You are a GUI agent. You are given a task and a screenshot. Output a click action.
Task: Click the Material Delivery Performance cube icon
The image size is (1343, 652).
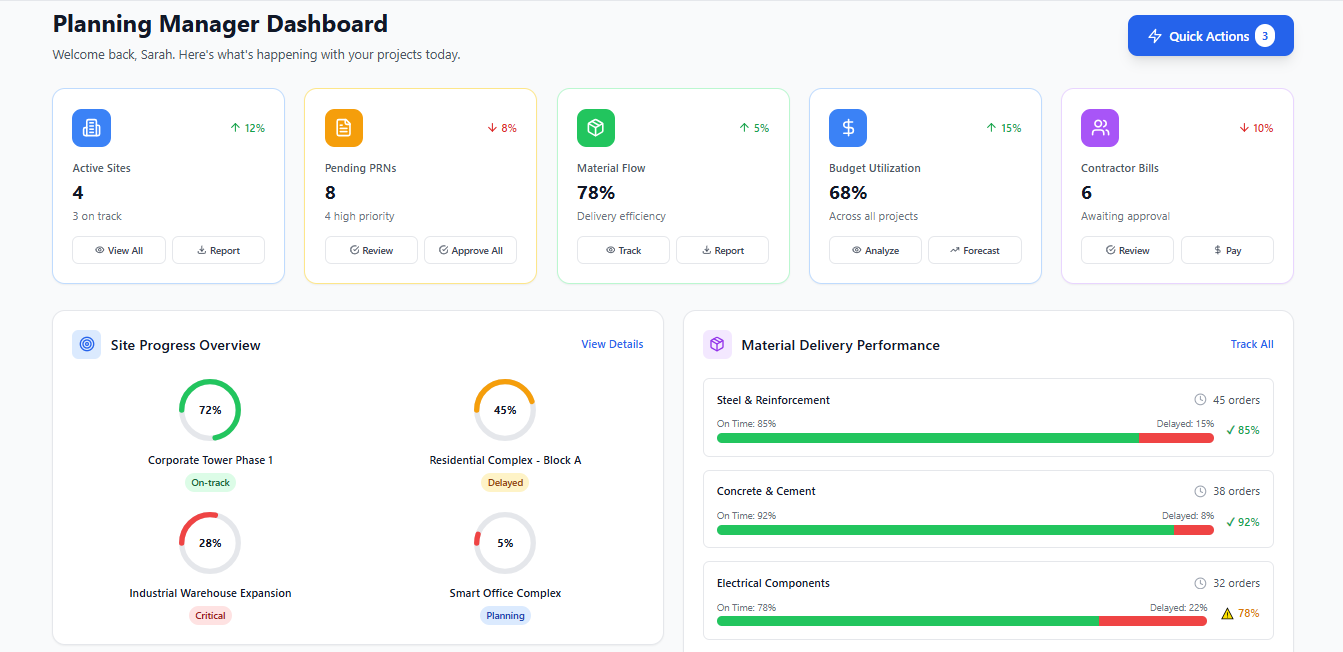716,344
